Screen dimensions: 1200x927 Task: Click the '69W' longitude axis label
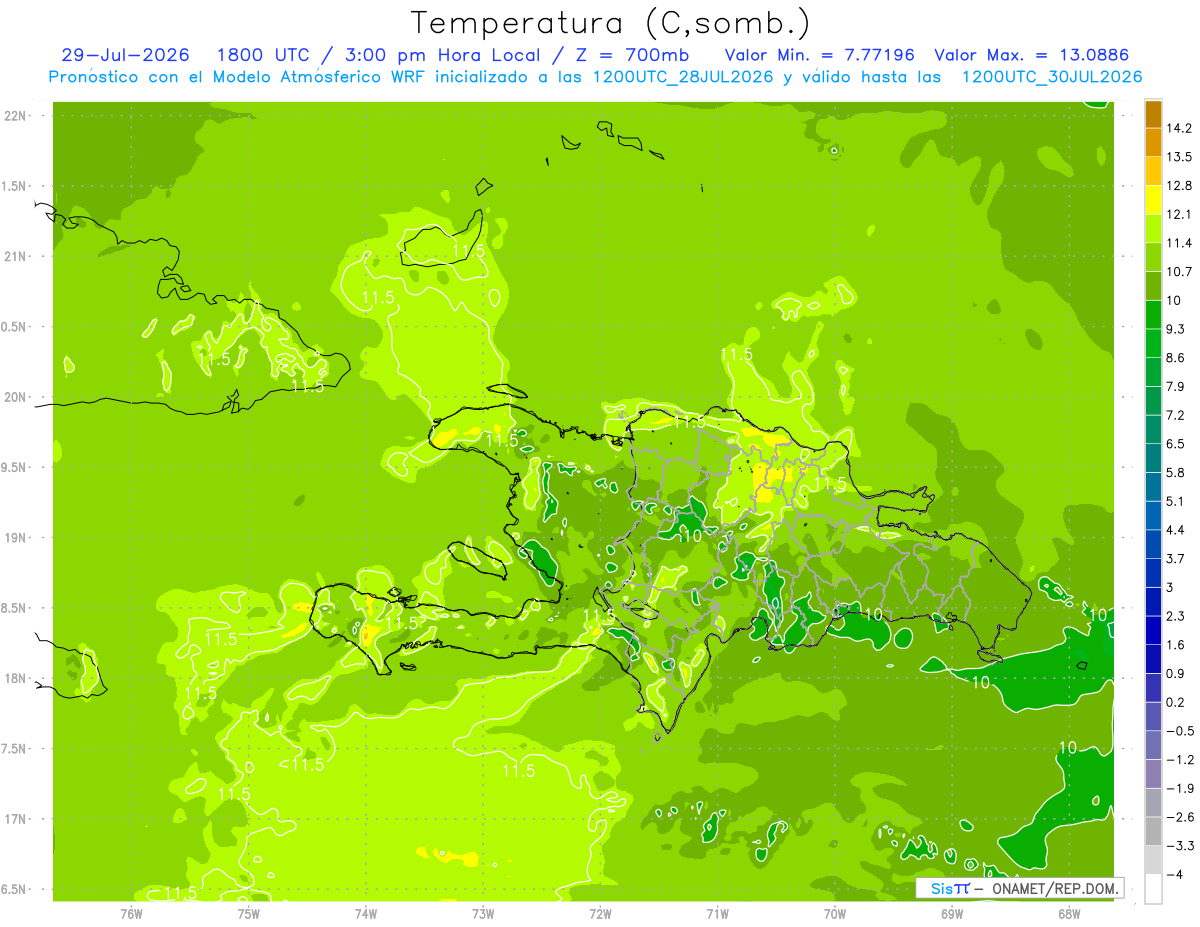pos(952,913)
